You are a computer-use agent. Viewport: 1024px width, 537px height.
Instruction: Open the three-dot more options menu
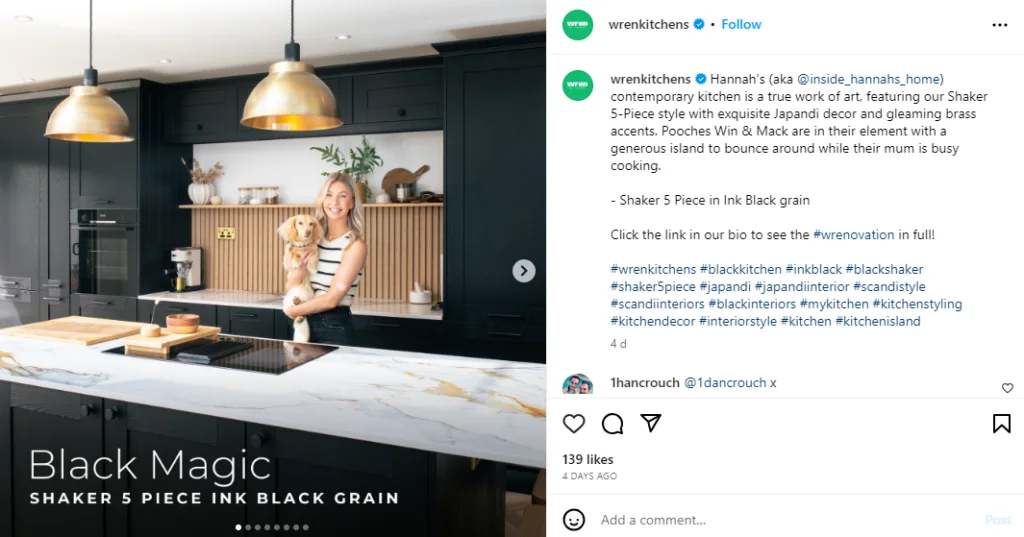pos(999,25)
